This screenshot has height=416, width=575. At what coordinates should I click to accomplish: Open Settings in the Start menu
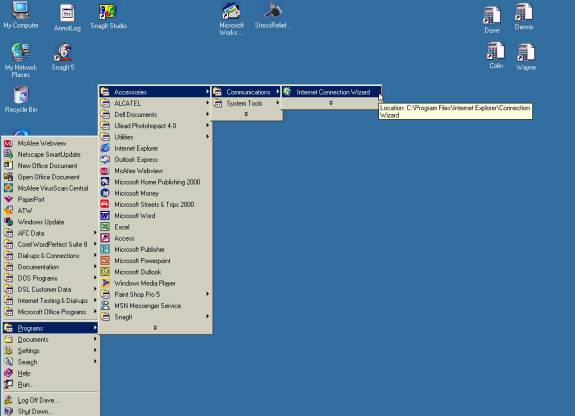coord(51,351)
